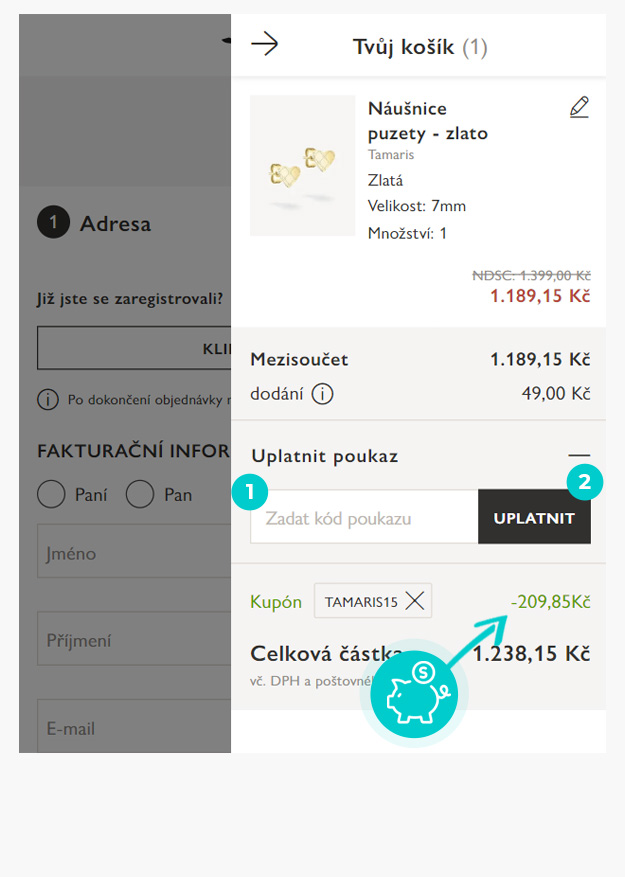Click the info icon near order note
625x877 pixels.
pyautogui.click(x=47, y=400)
